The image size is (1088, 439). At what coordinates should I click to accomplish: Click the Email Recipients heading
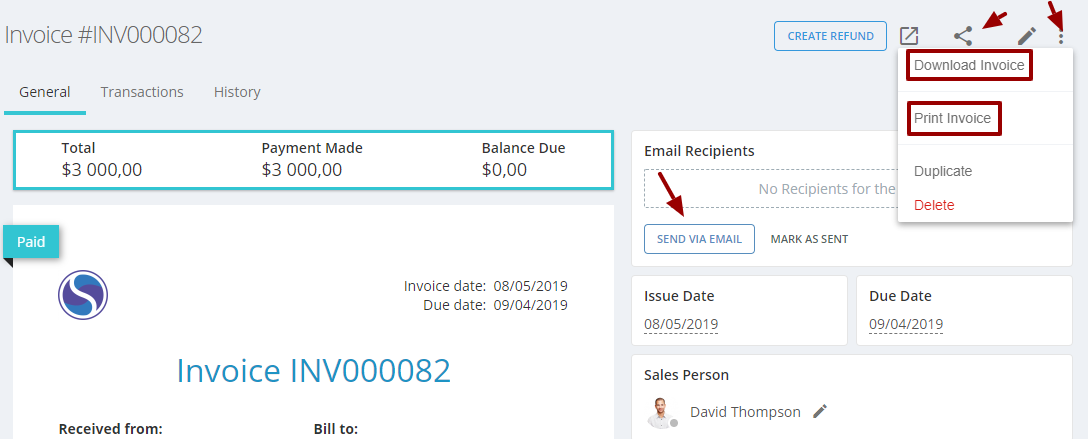pyautogui.click(x=699, y=151)
